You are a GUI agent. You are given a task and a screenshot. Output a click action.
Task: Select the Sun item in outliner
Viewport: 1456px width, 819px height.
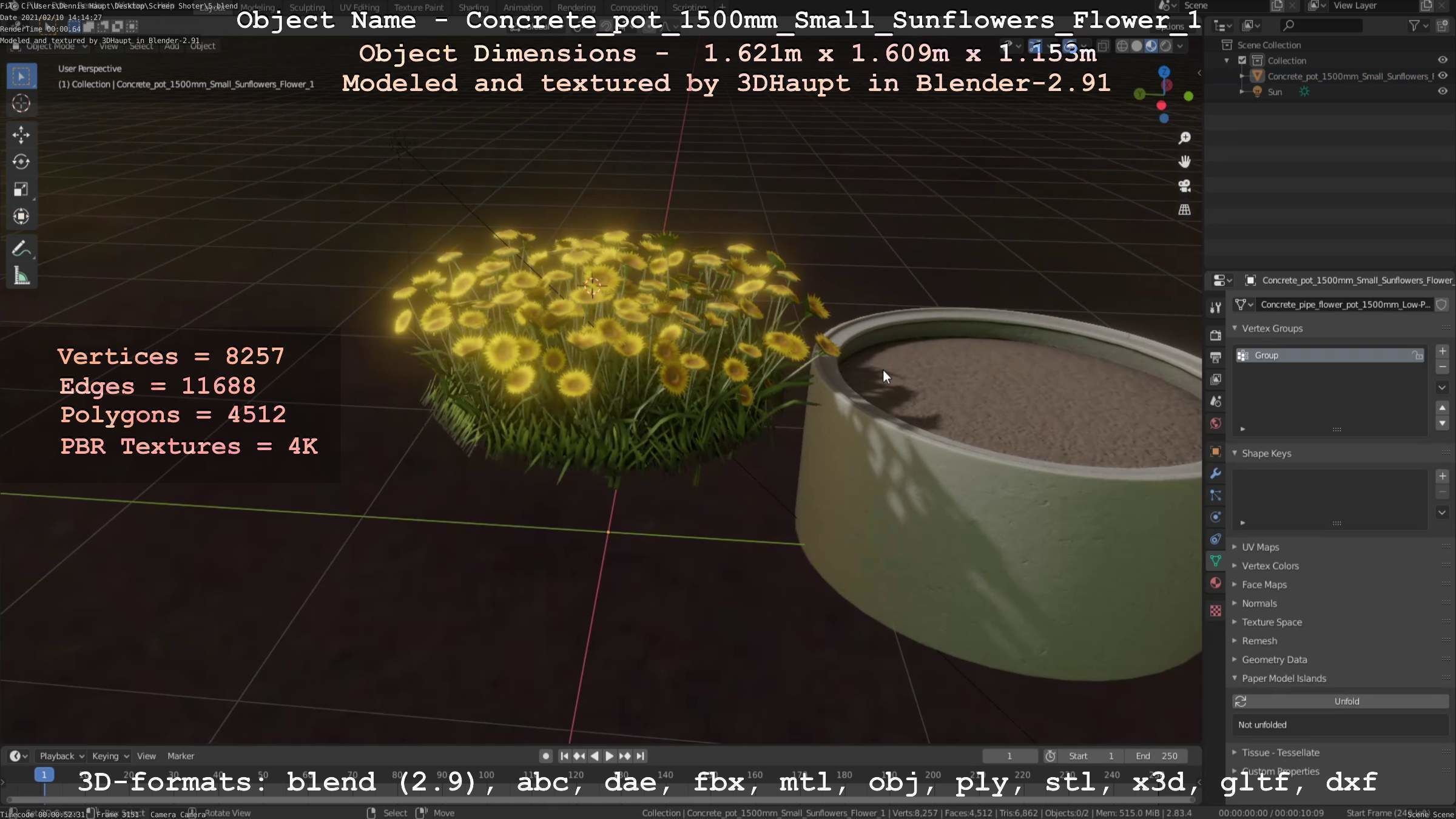click(1275, 92)
